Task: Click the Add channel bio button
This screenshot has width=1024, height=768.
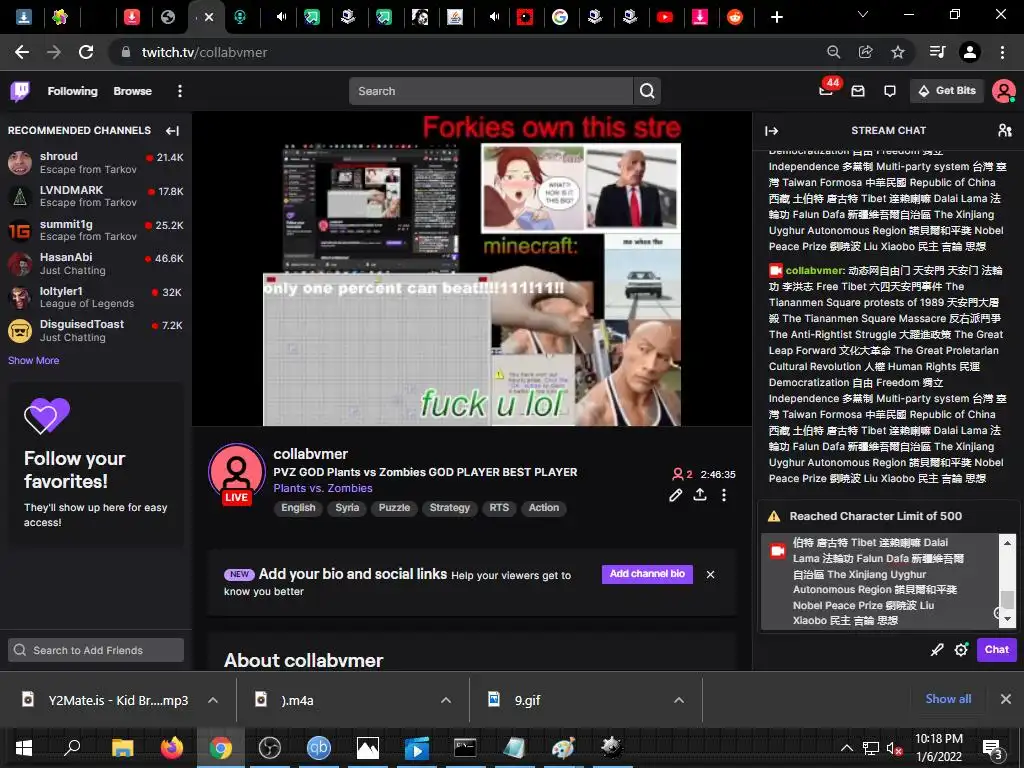Action: tap(647, 574)
